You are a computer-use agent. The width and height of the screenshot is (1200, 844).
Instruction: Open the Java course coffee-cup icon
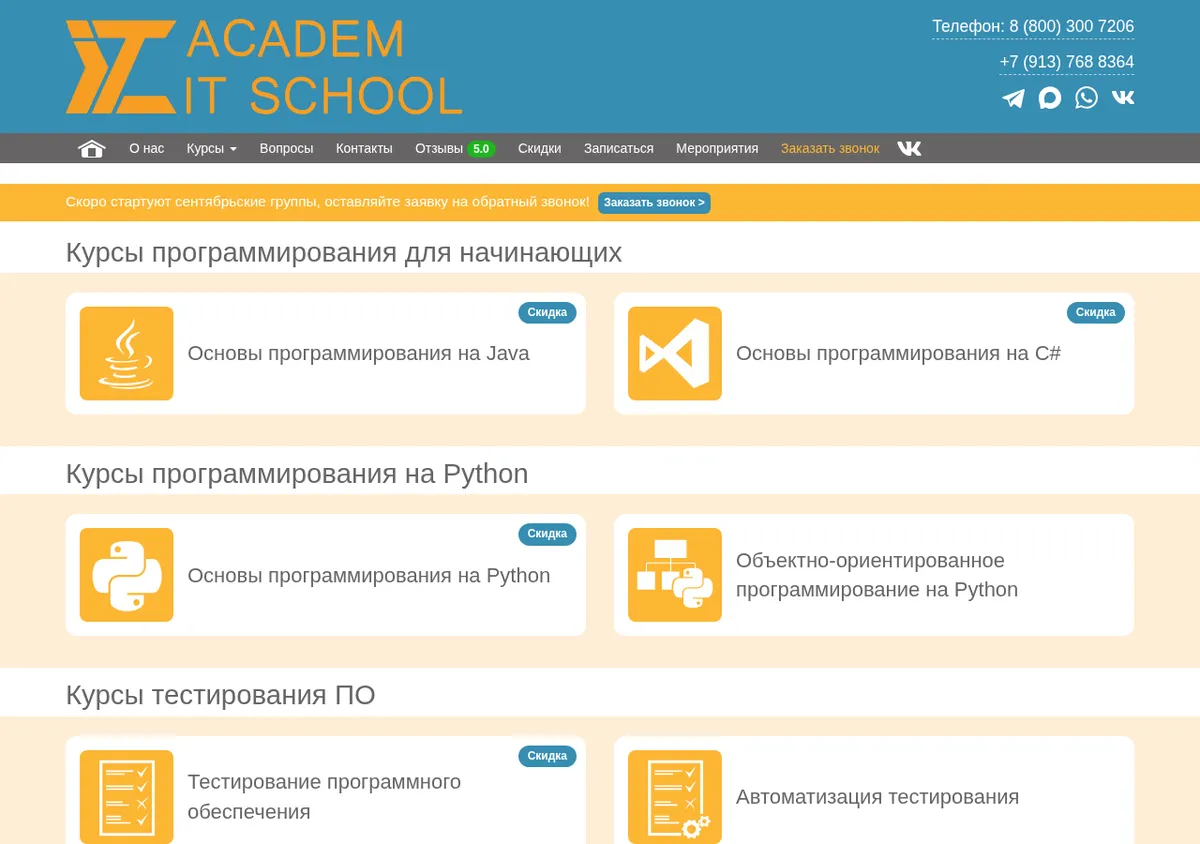(x=127, y=353)
